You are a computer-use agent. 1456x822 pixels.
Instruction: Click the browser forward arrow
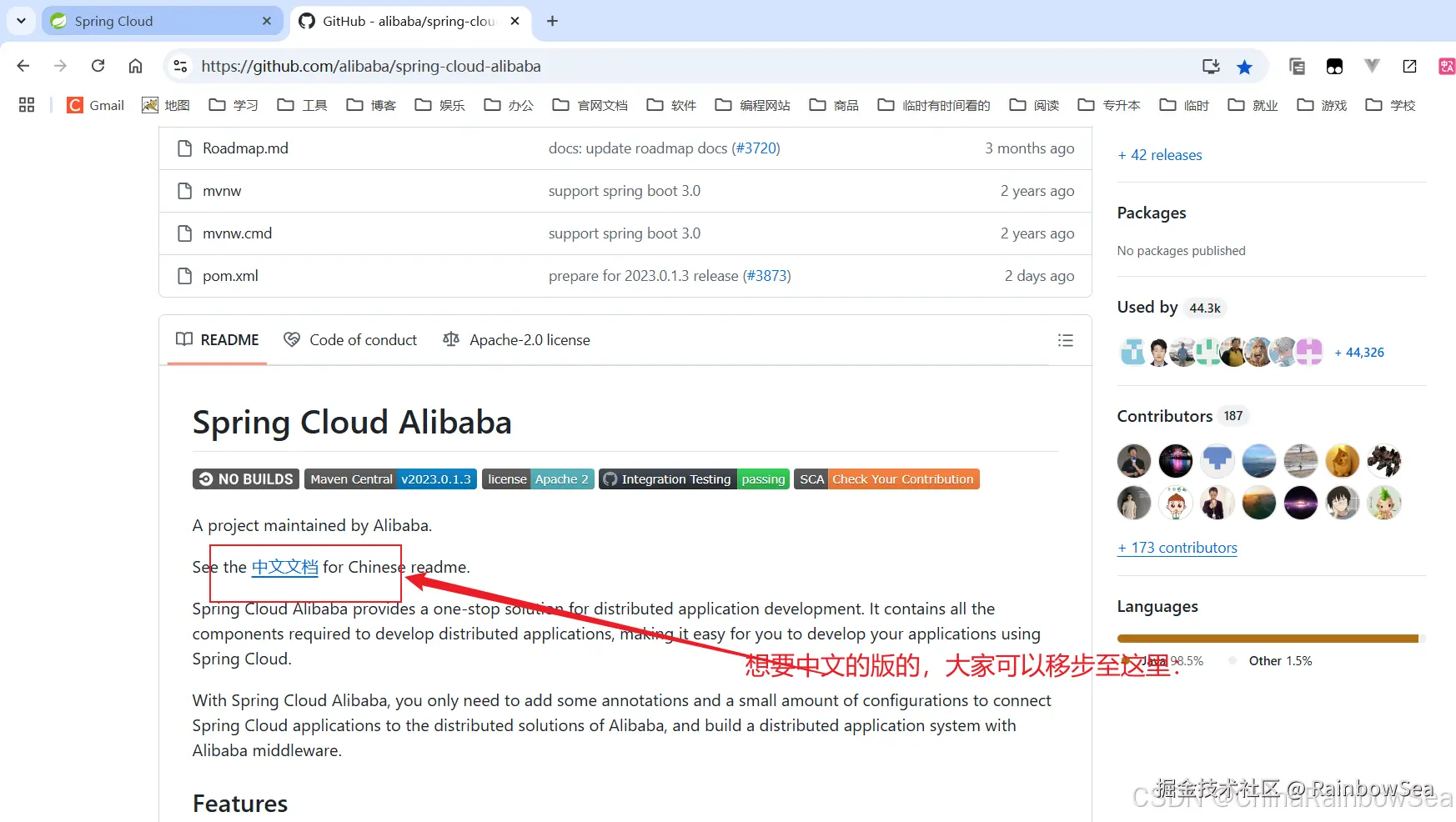[60, 66]
